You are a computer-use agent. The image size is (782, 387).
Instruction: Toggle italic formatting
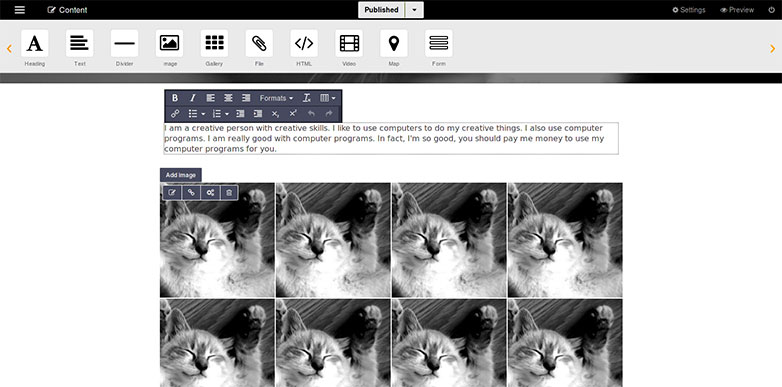tap(193, 98)
